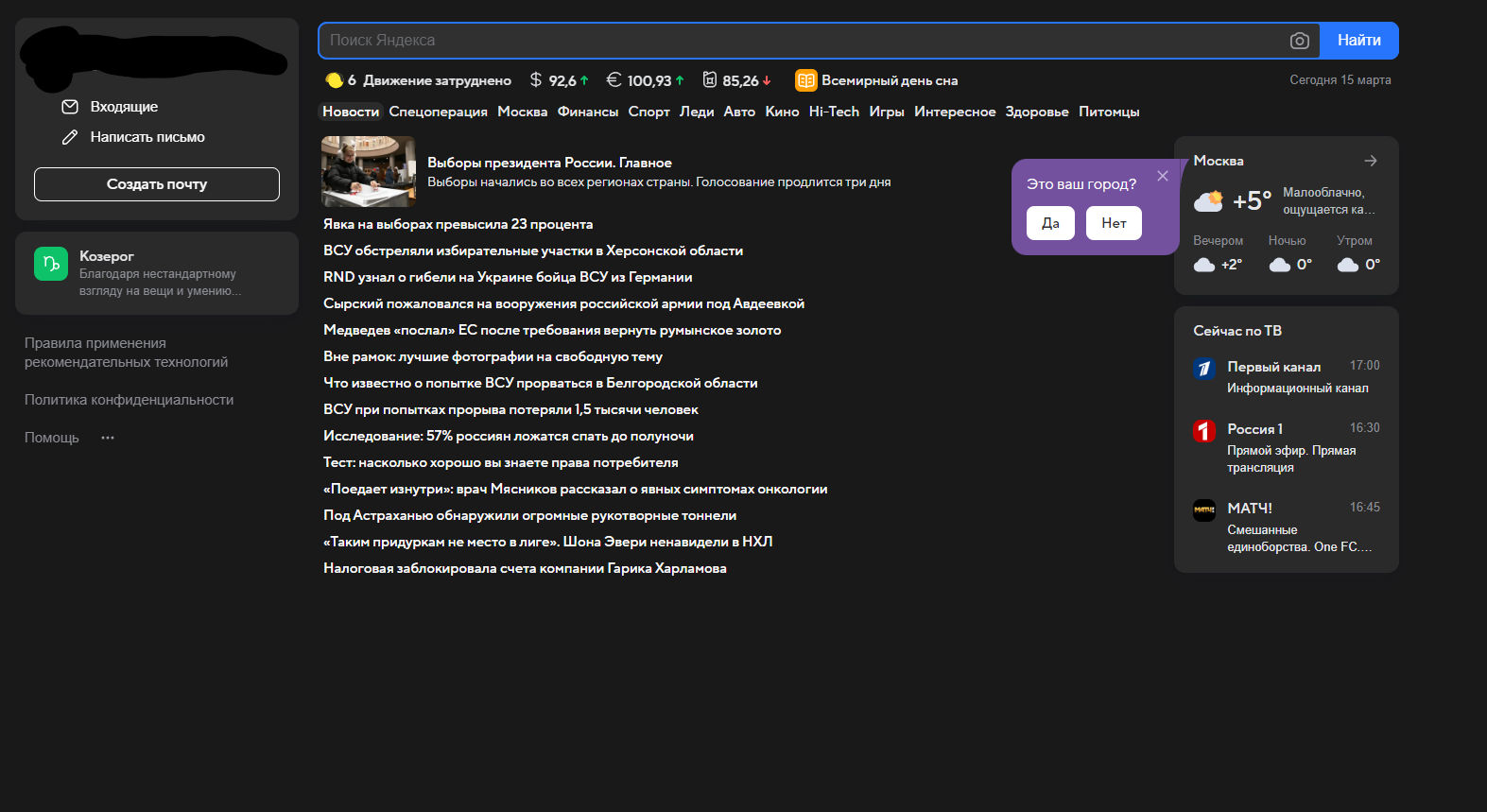The image size is (1487, 812).
Task: Click the Сегодня 15 марта date label
Action: tap(1340, 80)
